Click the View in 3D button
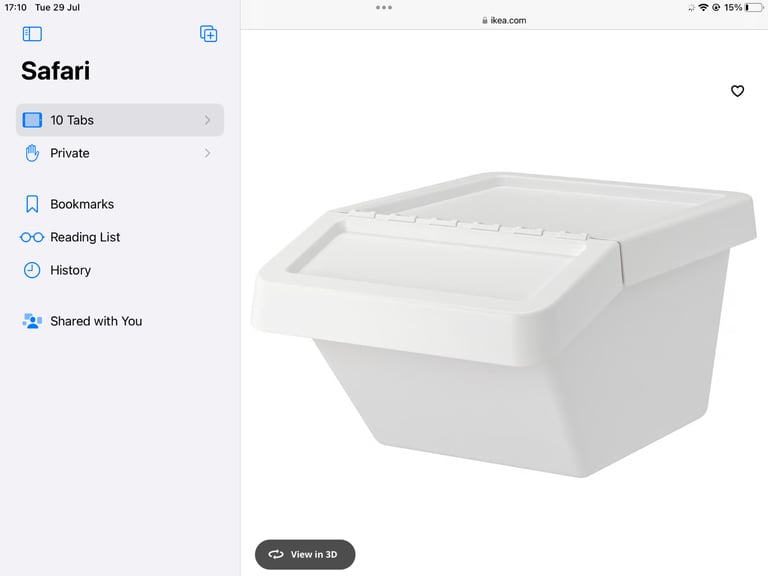Image resolution: width=768 pixels, height=576 pixels. [x=305, y=554]
